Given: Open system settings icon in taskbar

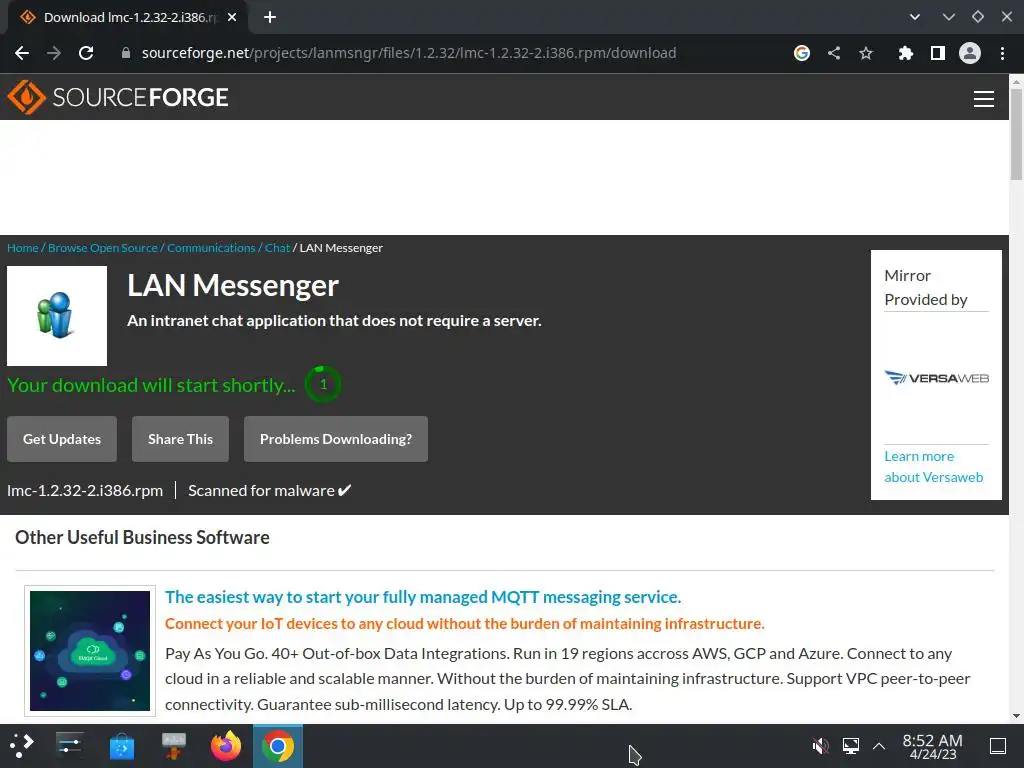Looking at the screenshot, I should (x=69, y=746).
